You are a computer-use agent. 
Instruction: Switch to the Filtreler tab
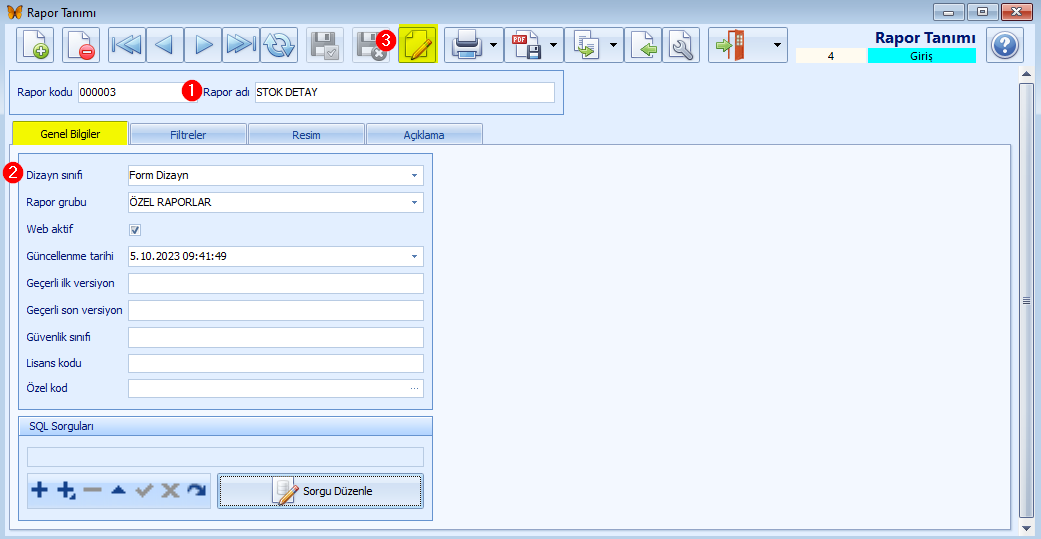coord(189,135)
